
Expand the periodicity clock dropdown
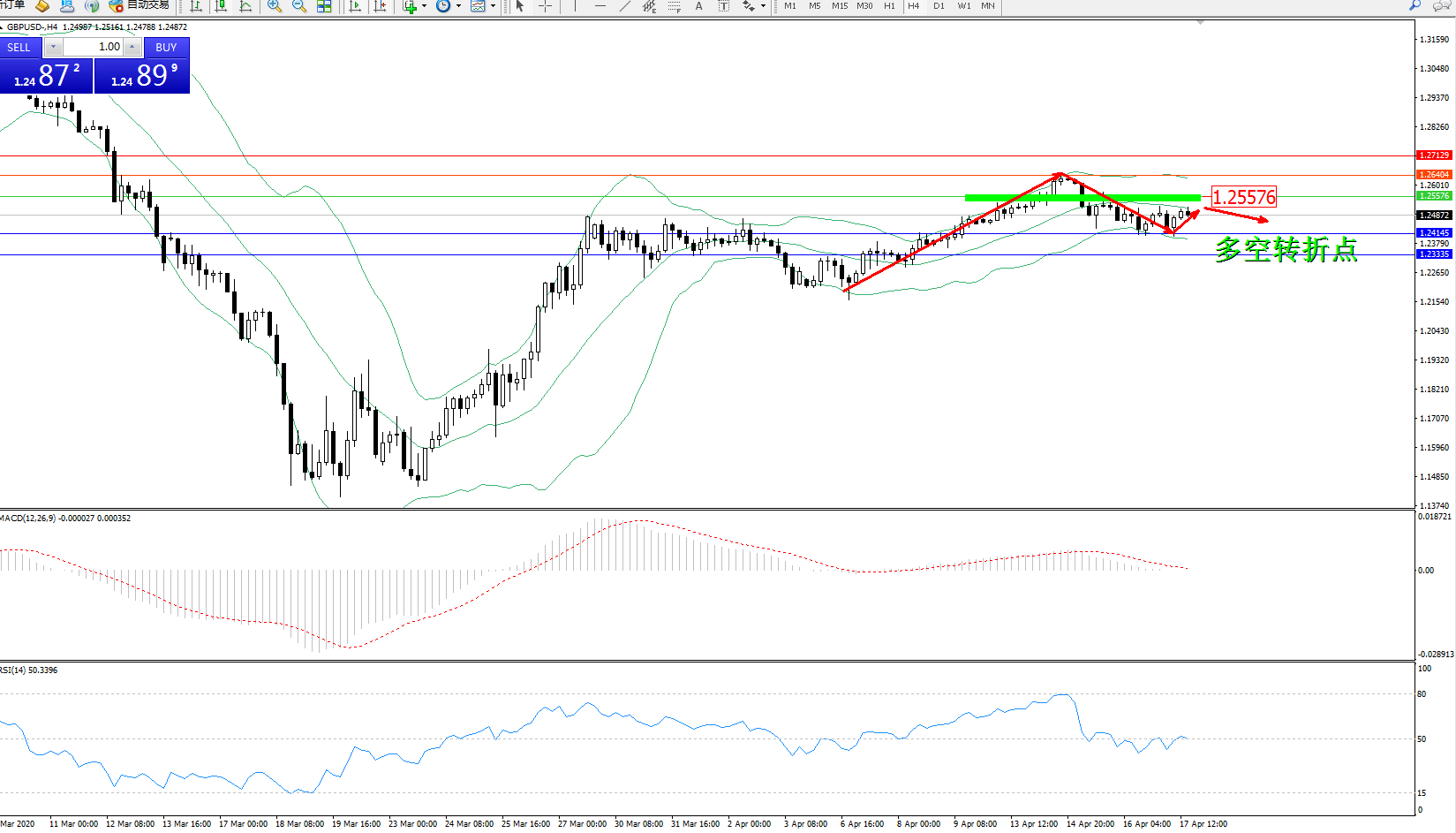tap(458, 6)
